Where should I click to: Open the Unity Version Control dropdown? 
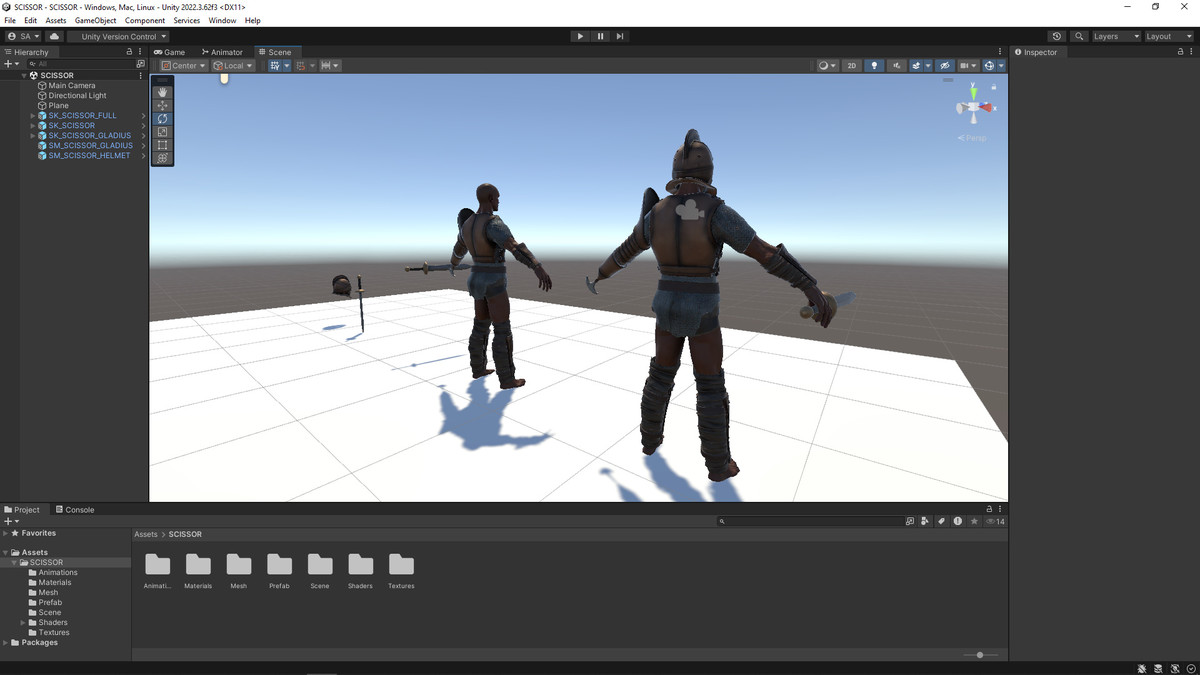point(124,37)
